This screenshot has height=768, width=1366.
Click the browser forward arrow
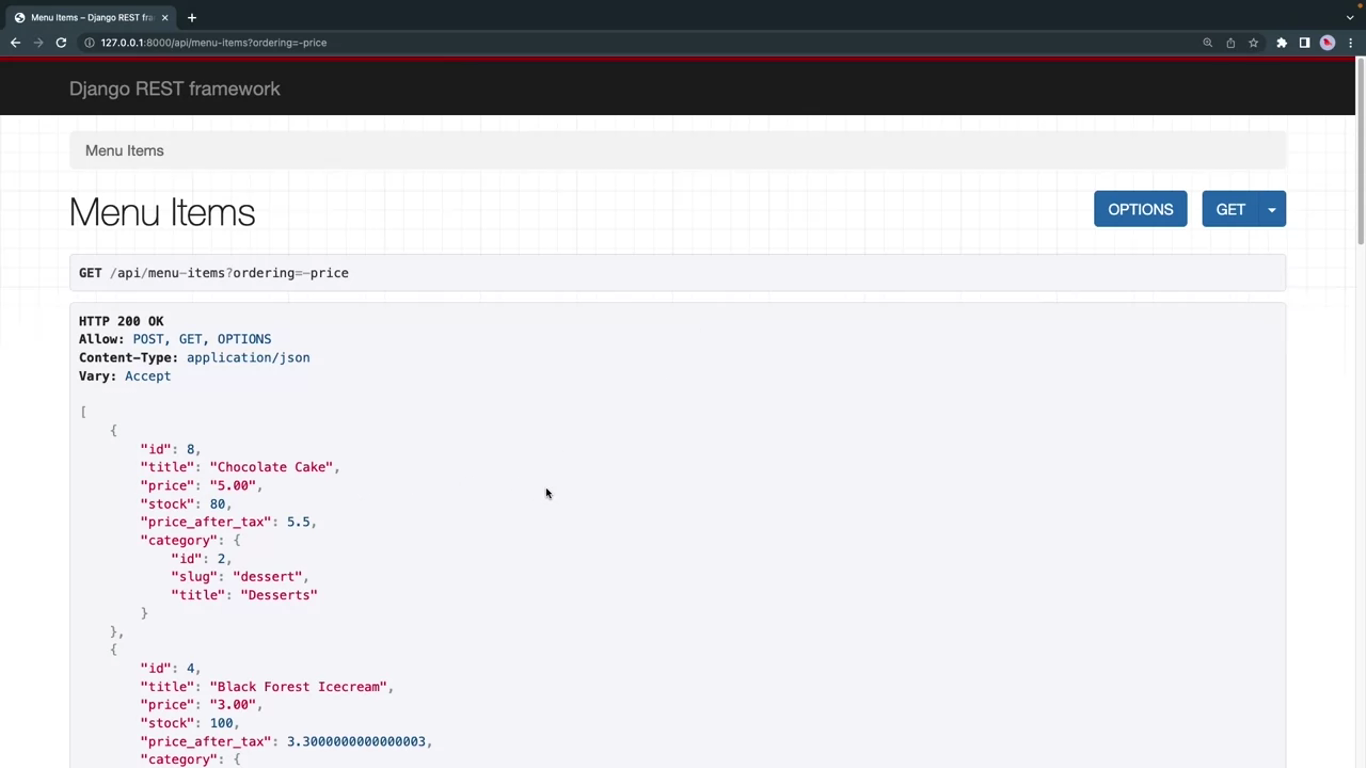coord(38,43)
